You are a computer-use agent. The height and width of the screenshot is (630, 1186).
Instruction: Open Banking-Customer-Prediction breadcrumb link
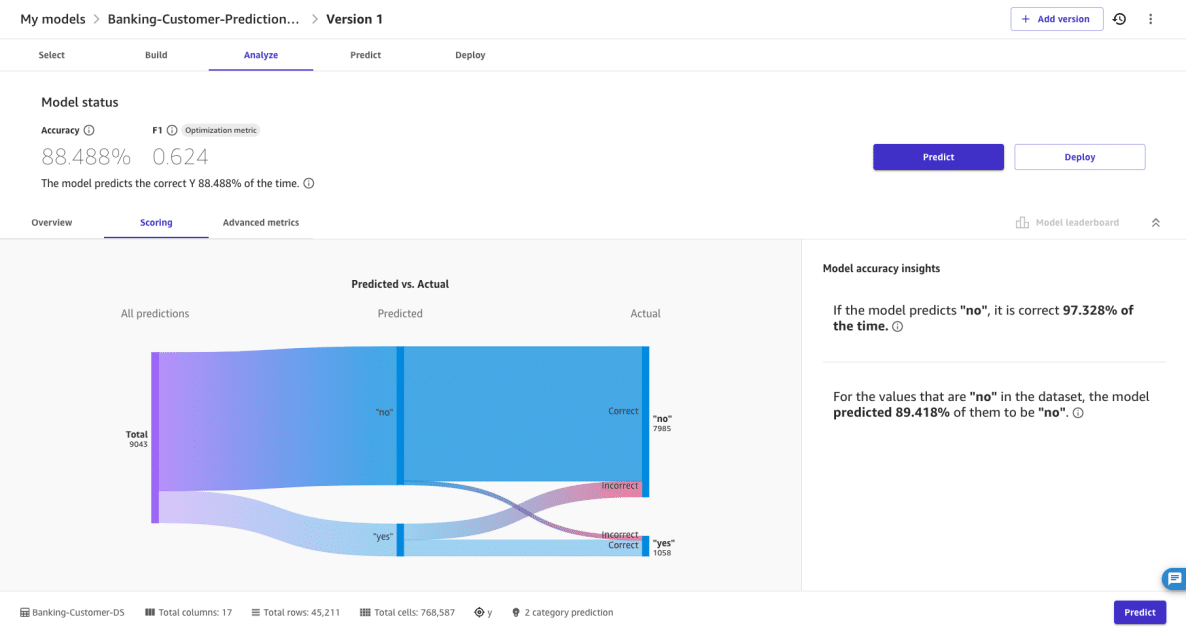(x=203, y=19)
